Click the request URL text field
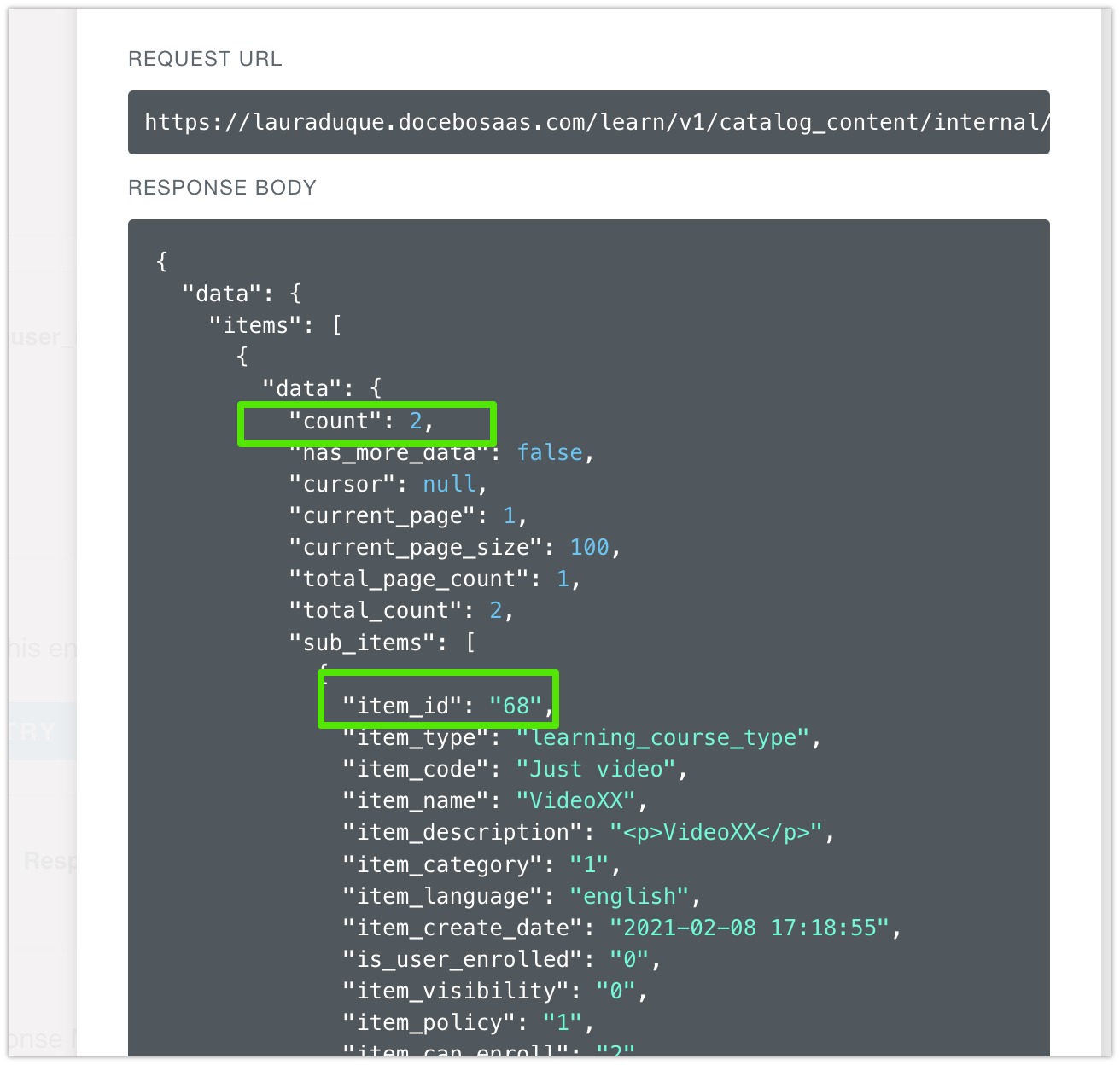This screenshot has width=1120, height=1065. pyautogui.click(x=588, y=123)
